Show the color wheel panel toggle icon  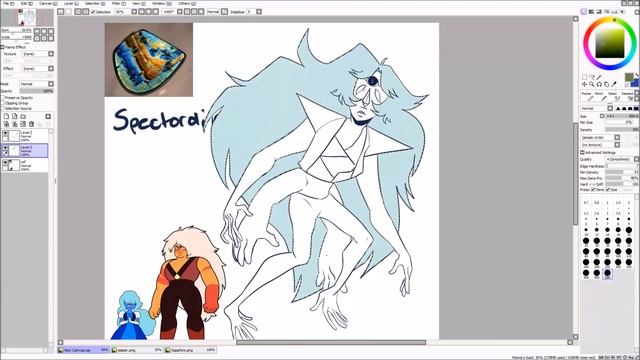[x=584, y=11]
